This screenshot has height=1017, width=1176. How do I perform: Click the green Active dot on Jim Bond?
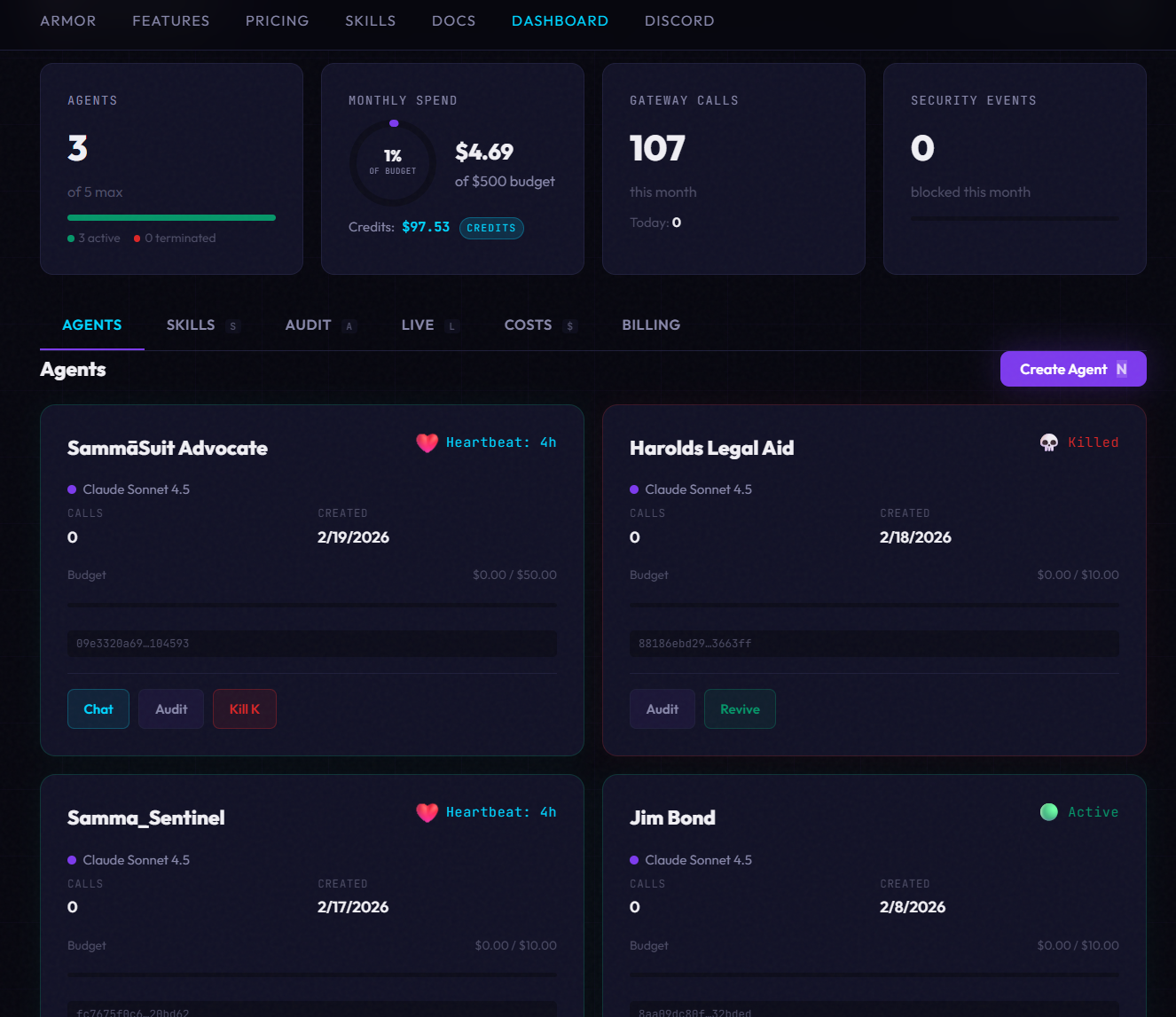coord(1049,811)
